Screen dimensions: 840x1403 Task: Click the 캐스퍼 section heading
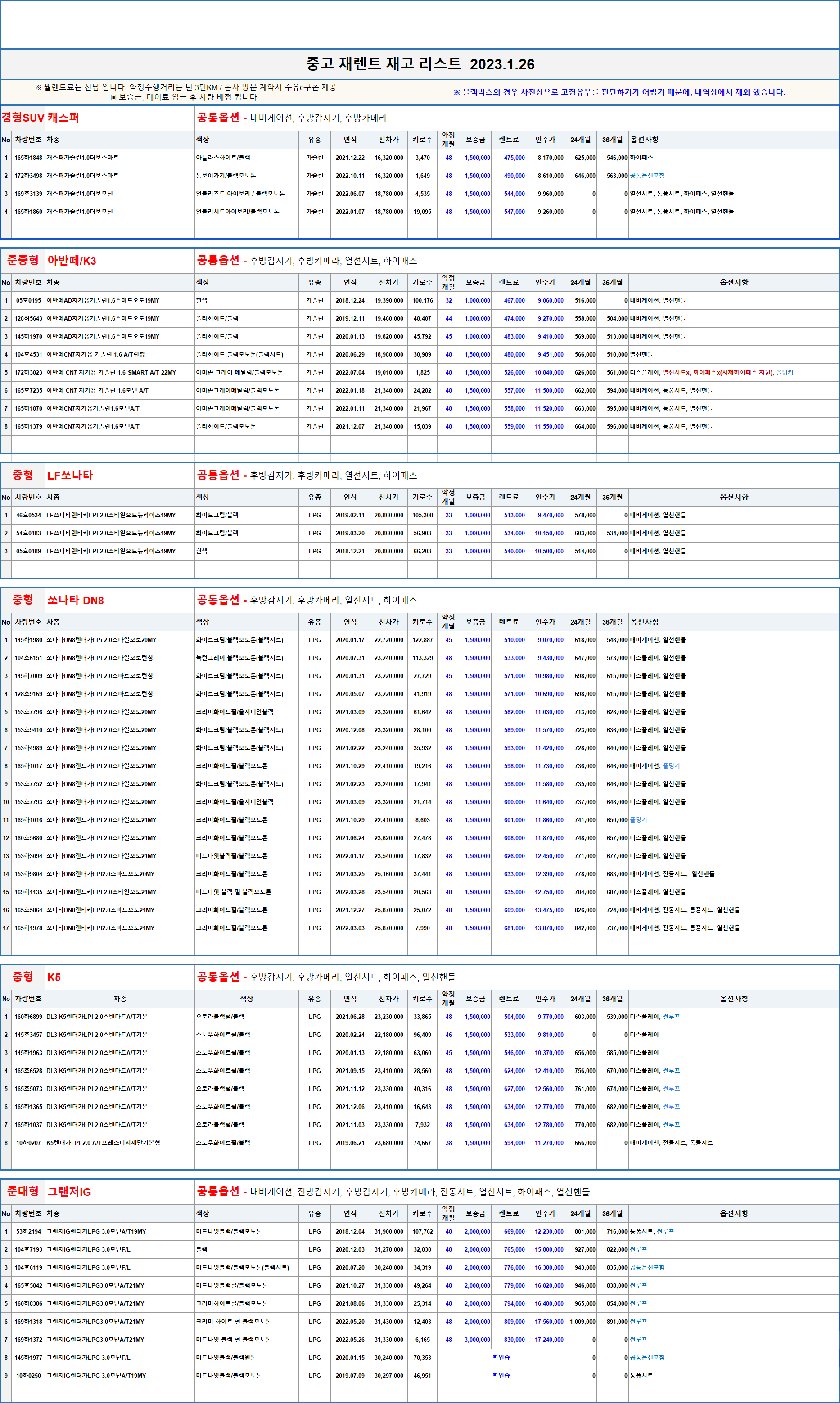63,118
